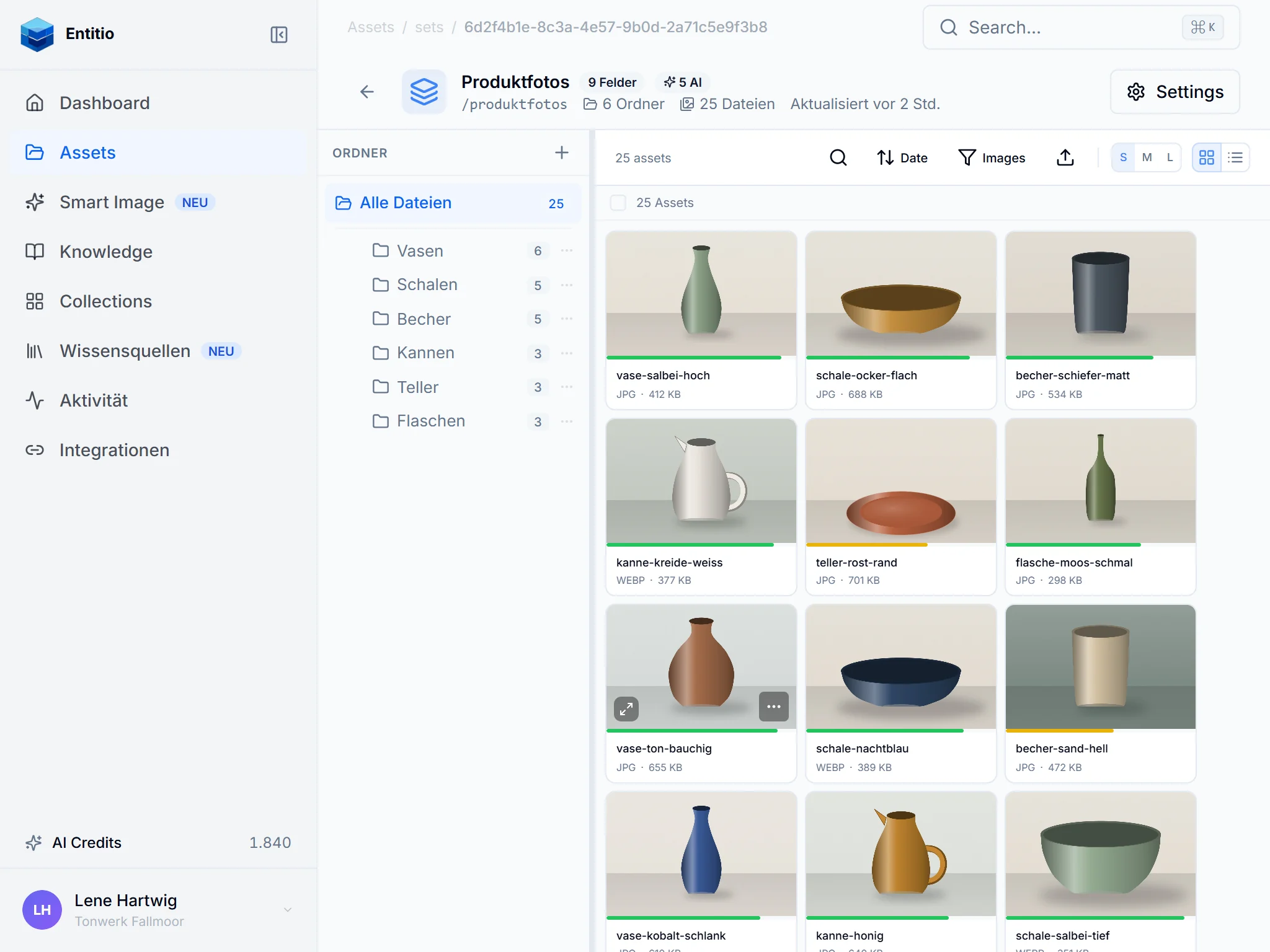Set thumbnail size to S
This screenshot has height=952, width=1270.
[1123, 157]
